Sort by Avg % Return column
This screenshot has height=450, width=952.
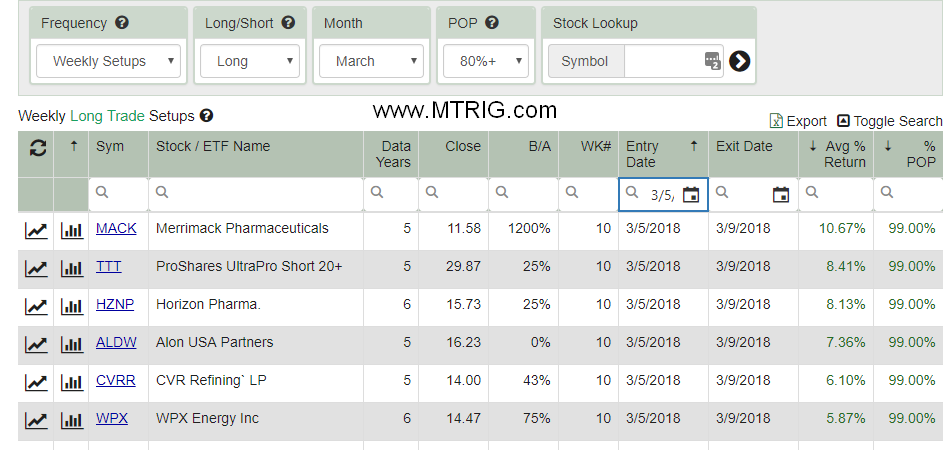point(836,154)
